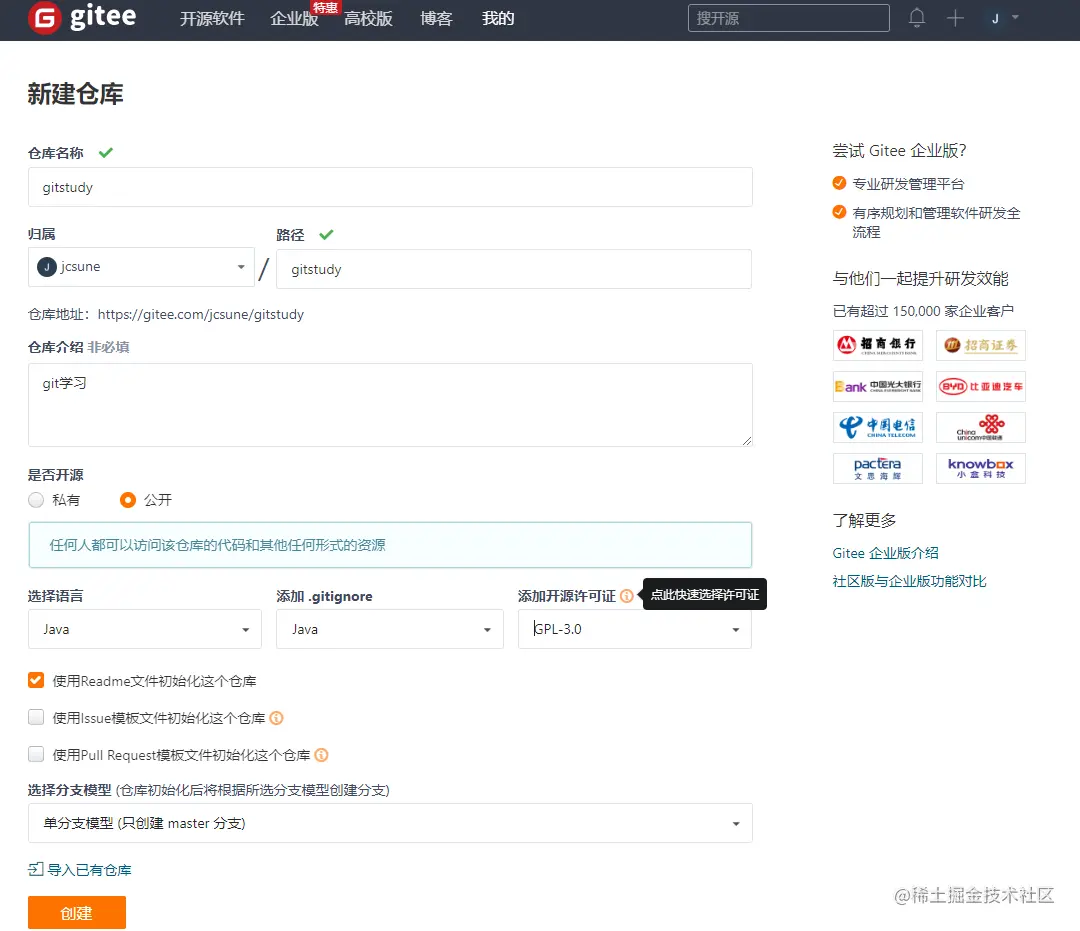1080x931 pixels.
Task: Open 我的 in the top navigation
Action: click(x=498, y=19)
